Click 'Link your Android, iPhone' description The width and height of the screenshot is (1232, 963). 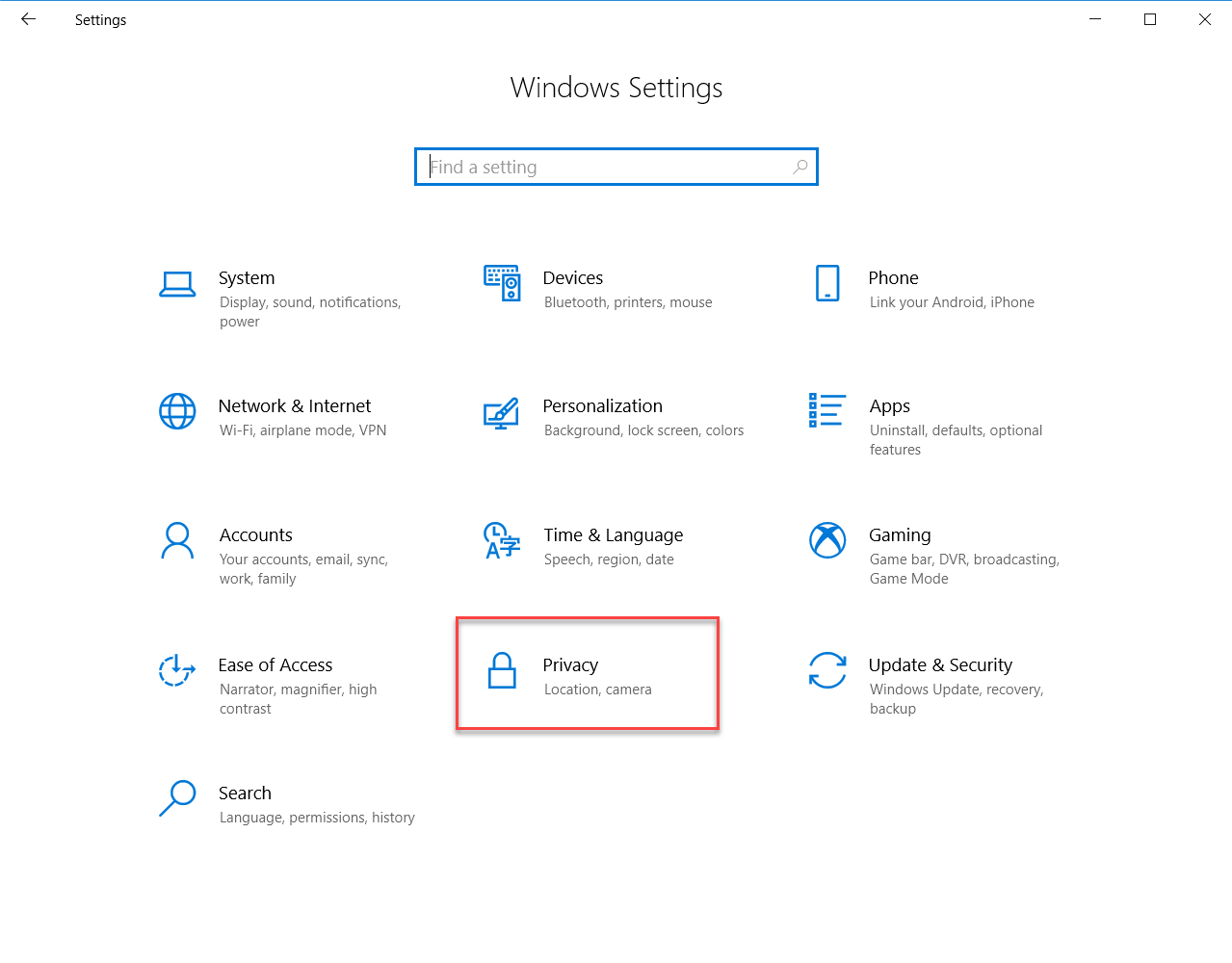coord(952,302)
